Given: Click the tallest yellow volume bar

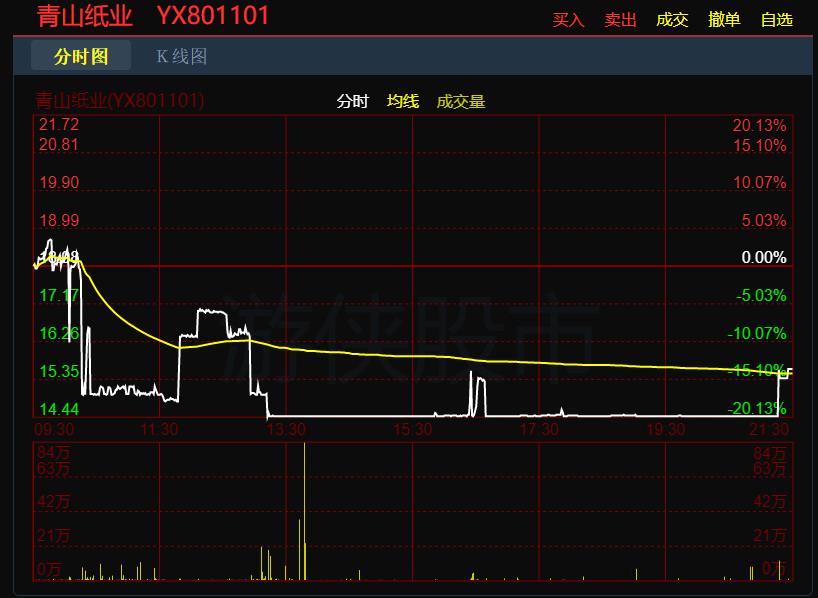Looking at the screenshot, I should 305,511.
